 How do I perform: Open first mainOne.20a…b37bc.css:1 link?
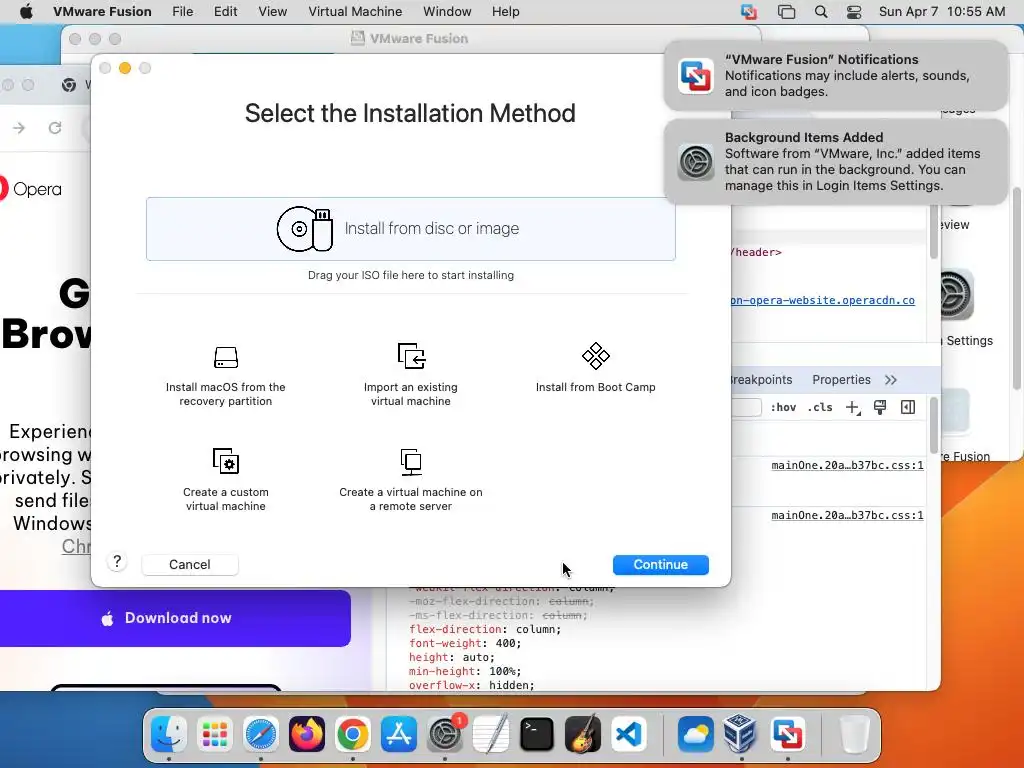coord(847,466)
